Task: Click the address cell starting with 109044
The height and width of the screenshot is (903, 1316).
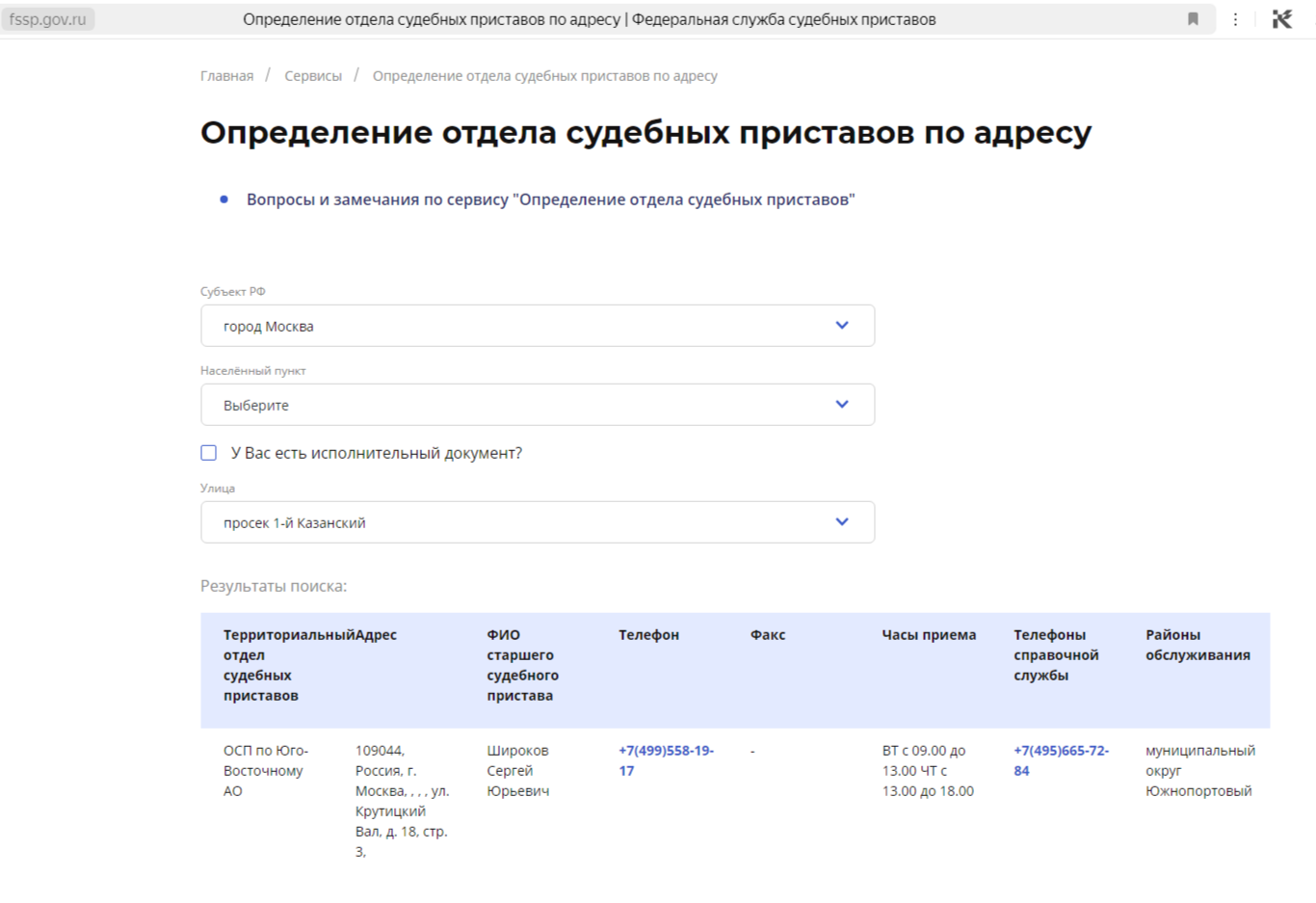Action: pos(403,801)
